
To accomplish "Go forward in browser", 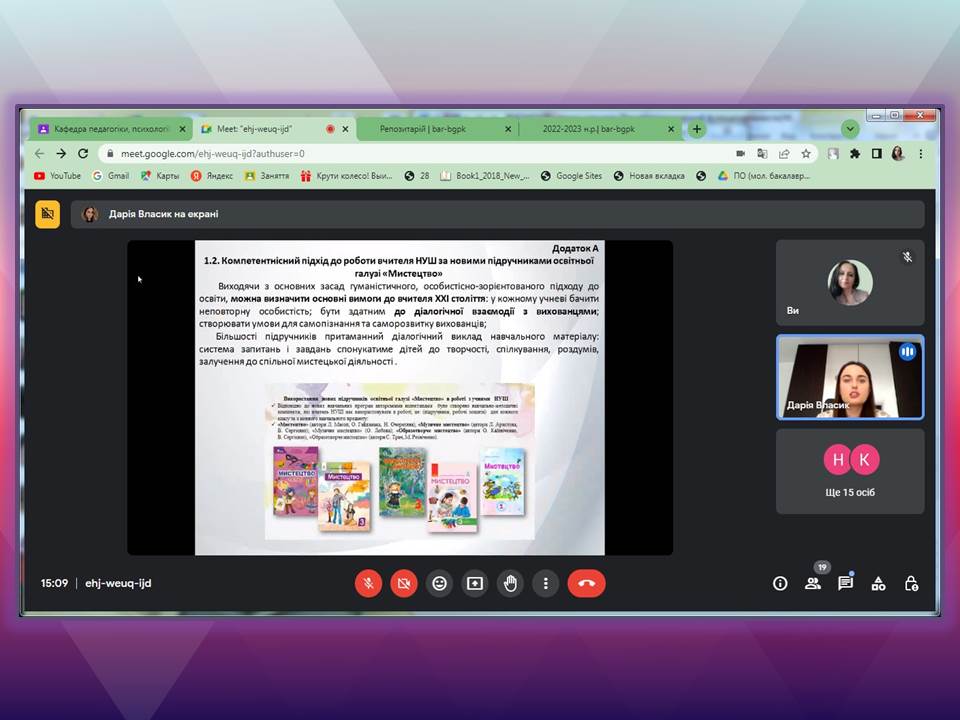I will 61,154.
